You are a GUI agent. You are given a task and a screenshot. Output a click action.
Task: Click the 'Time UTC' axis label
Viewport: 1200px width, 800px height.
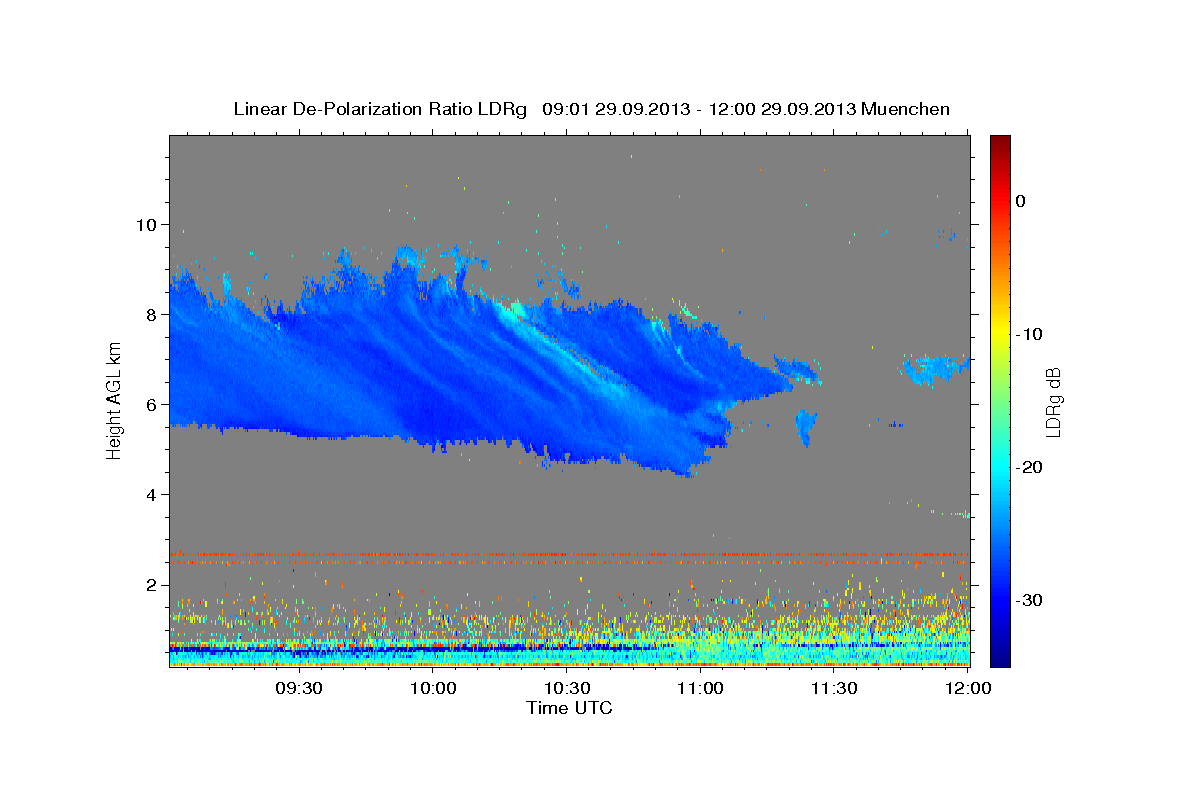point(569,708)
